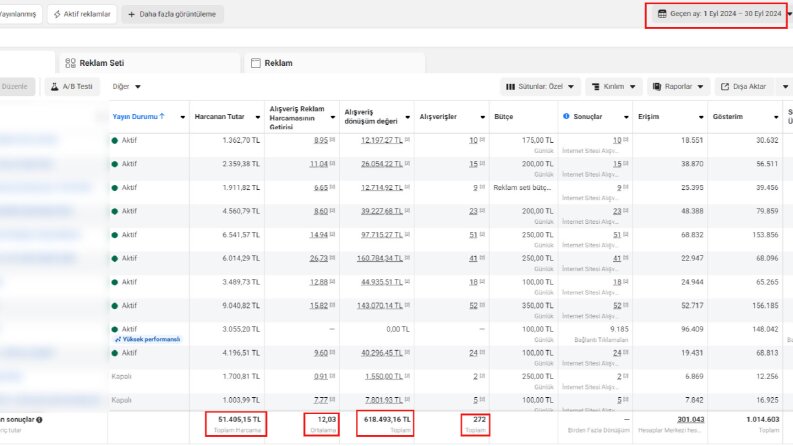Click the columns icon in Sütunlar button
Screen dimensions: 793x446
tap(510, 86)
